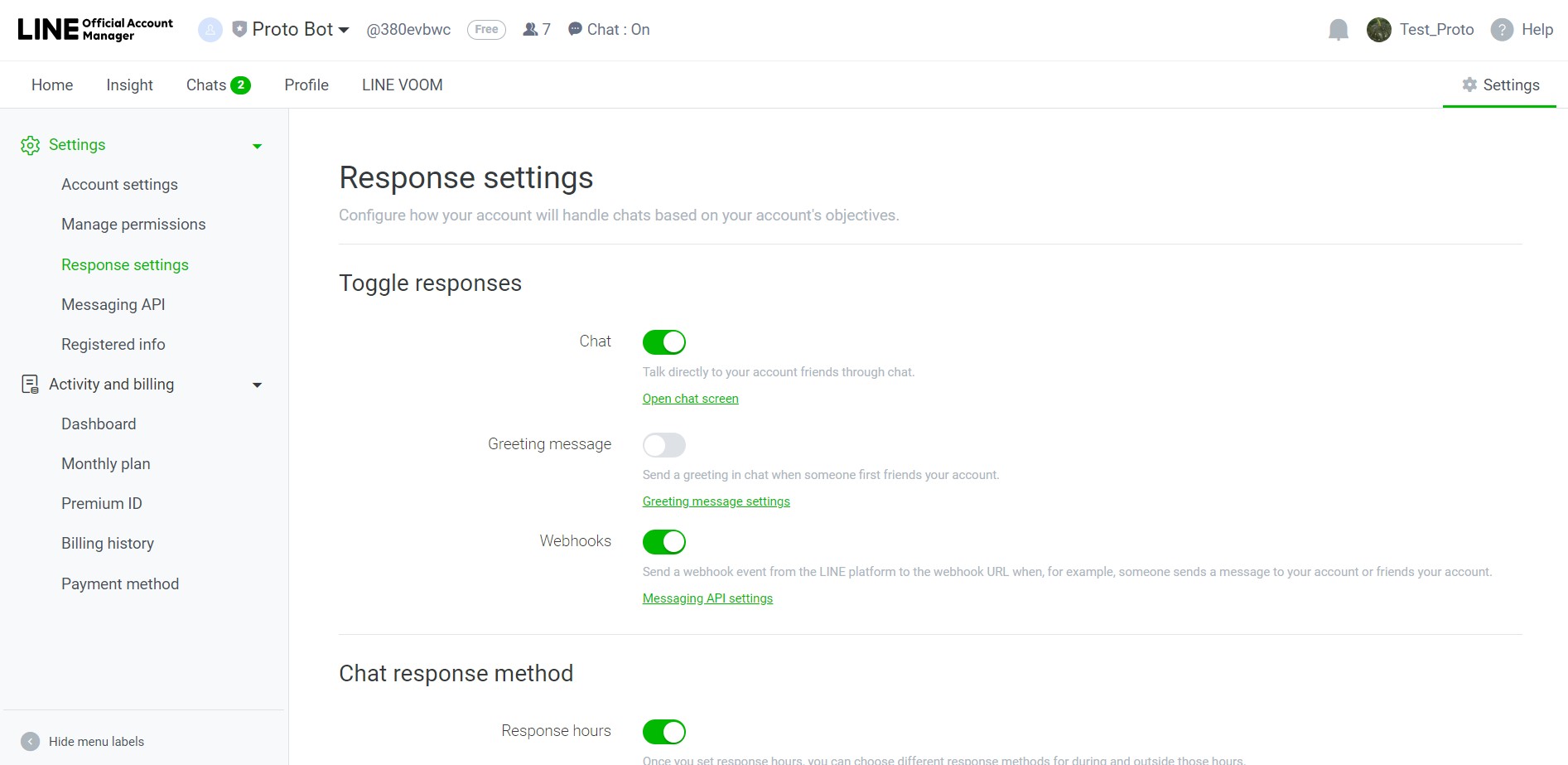Open Help via question mark icon

1502,30
